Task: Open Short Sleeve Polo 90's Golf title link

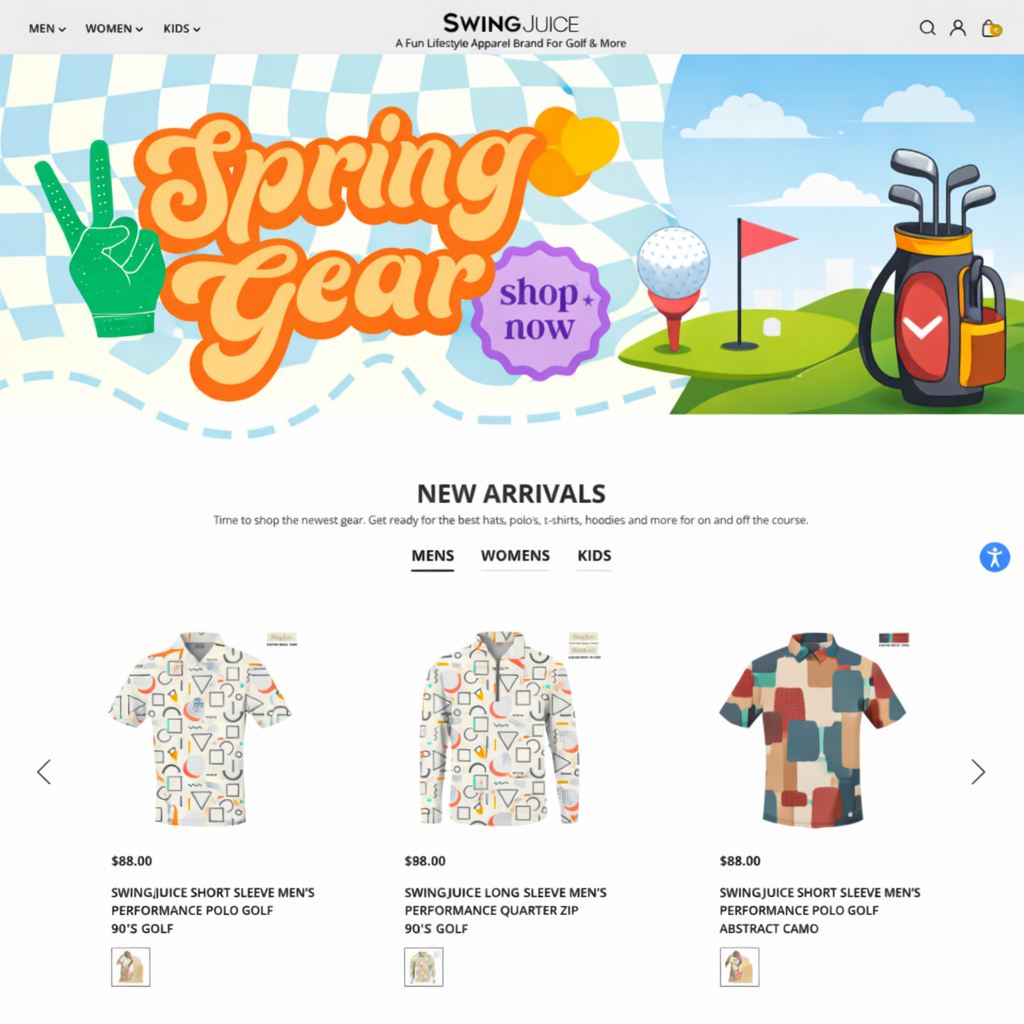Action: [213, 910]
